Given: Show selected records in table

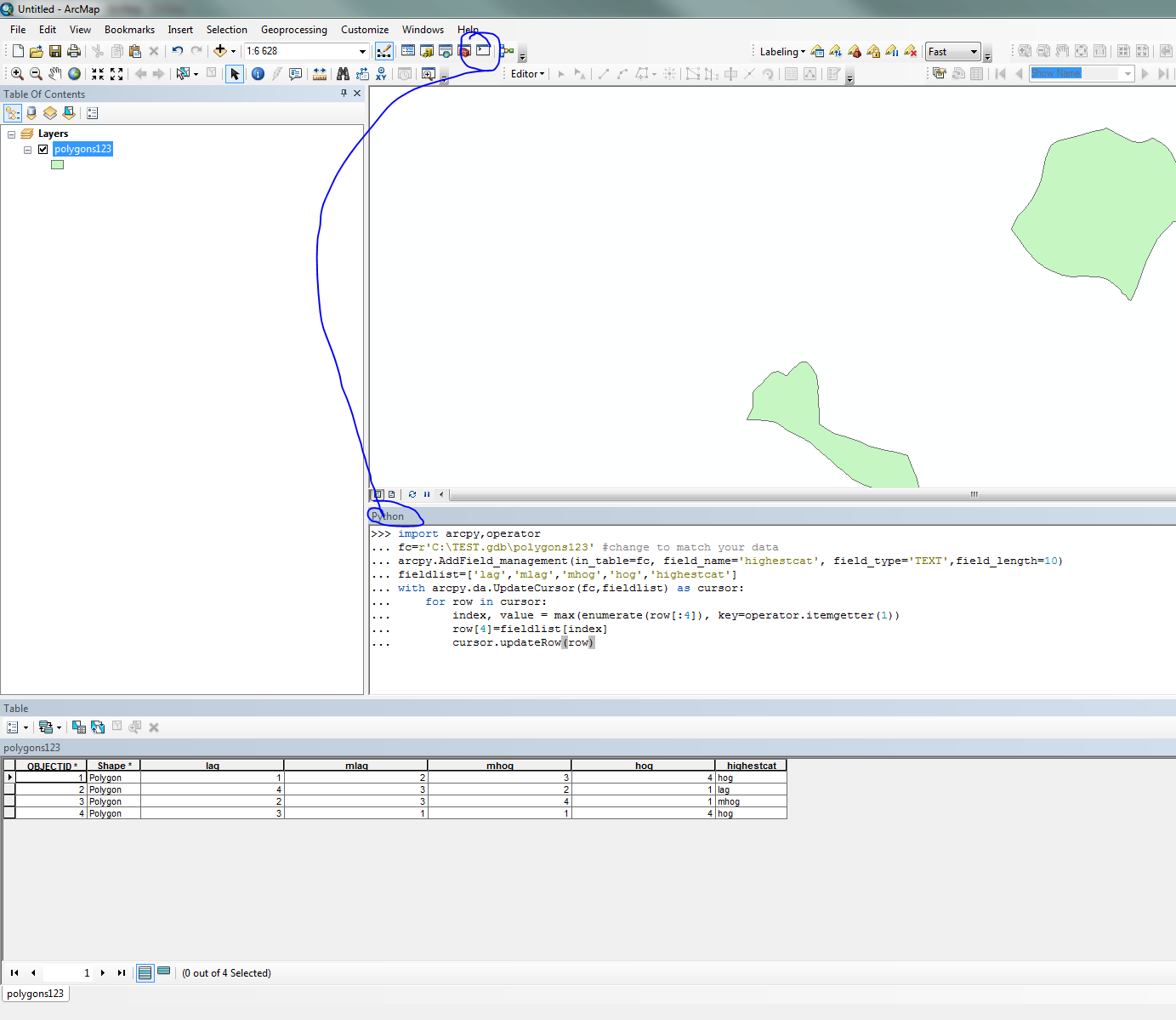Looking at the screenshot, I should point(164,972).
